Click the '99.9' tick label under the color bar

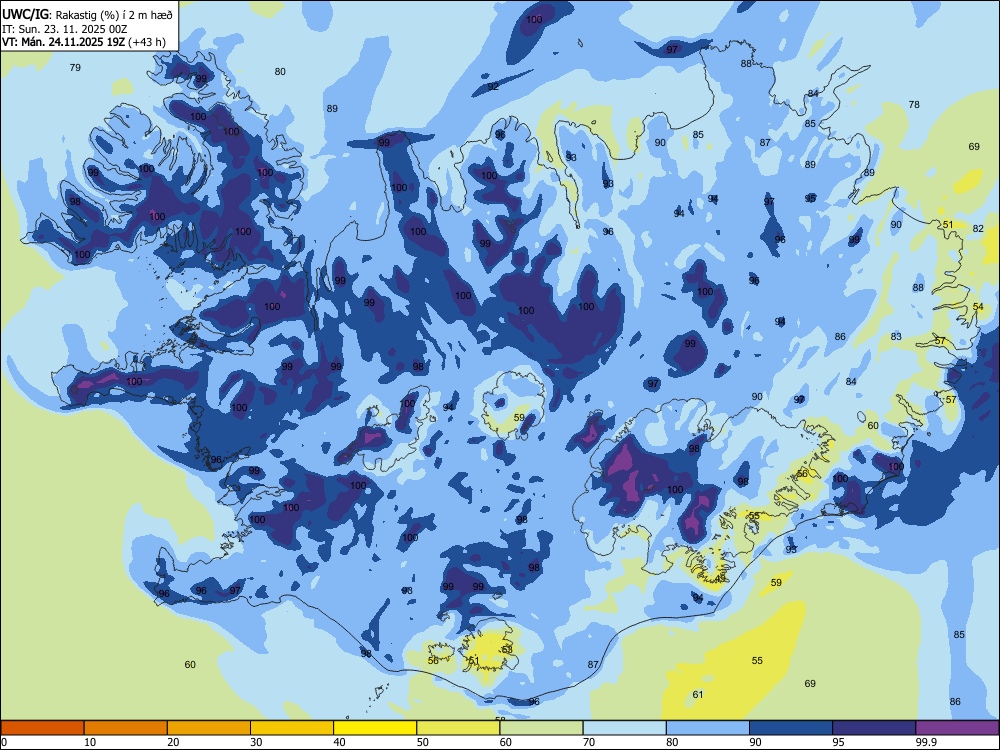click(x=926, y=742)
